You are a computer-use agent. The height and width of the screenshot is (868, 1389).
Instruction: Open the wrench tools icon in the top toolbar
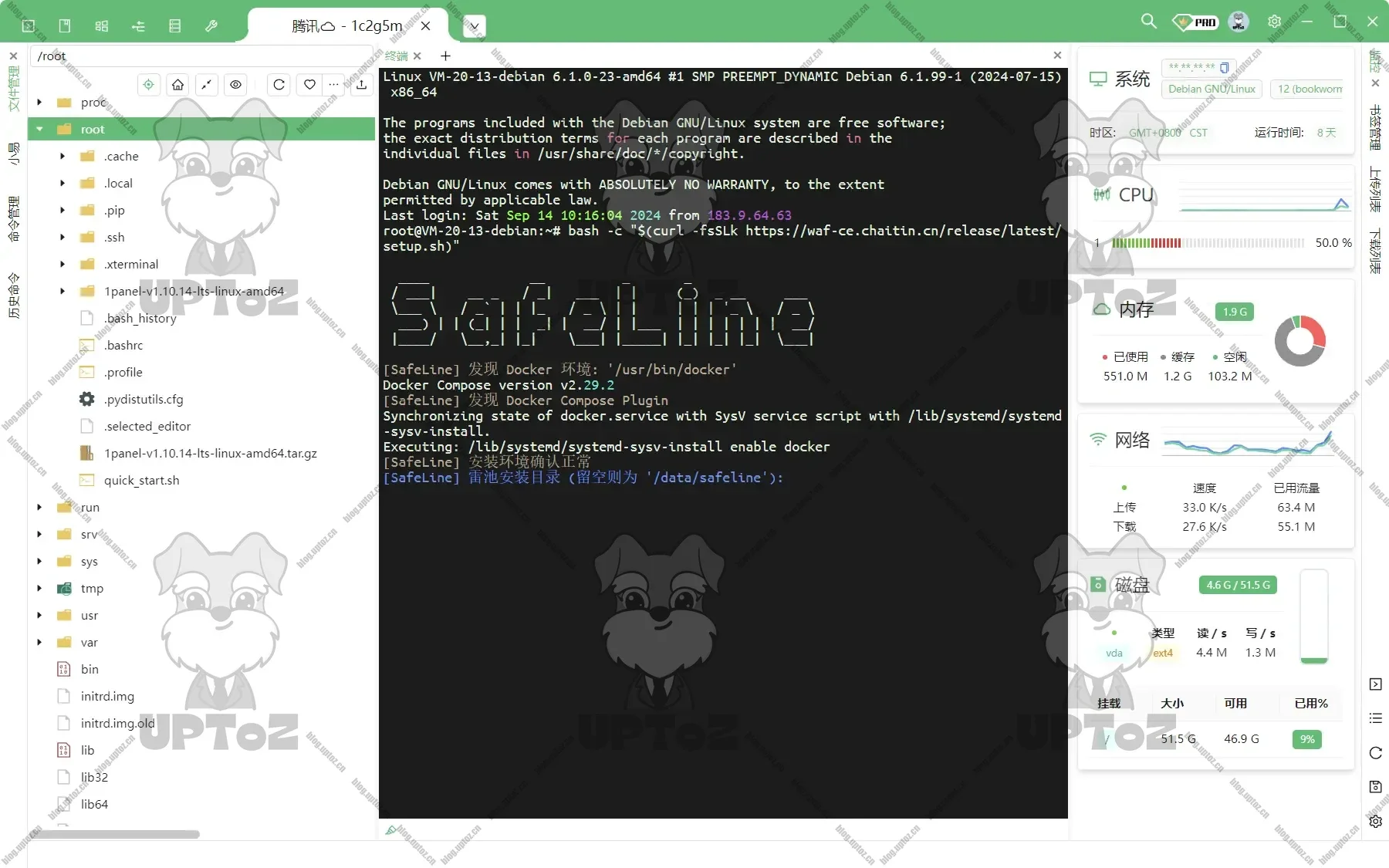click(x=211, y=26)
